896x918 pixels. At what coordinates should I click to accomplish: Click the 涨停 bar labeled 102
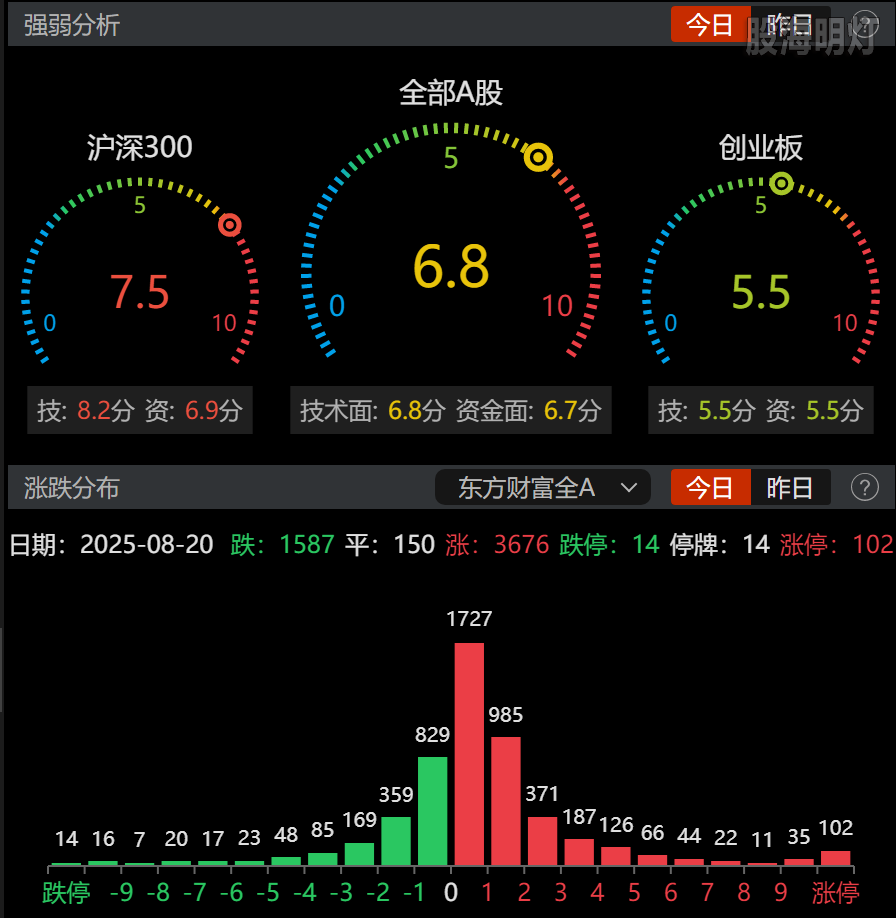click(836, 858)
